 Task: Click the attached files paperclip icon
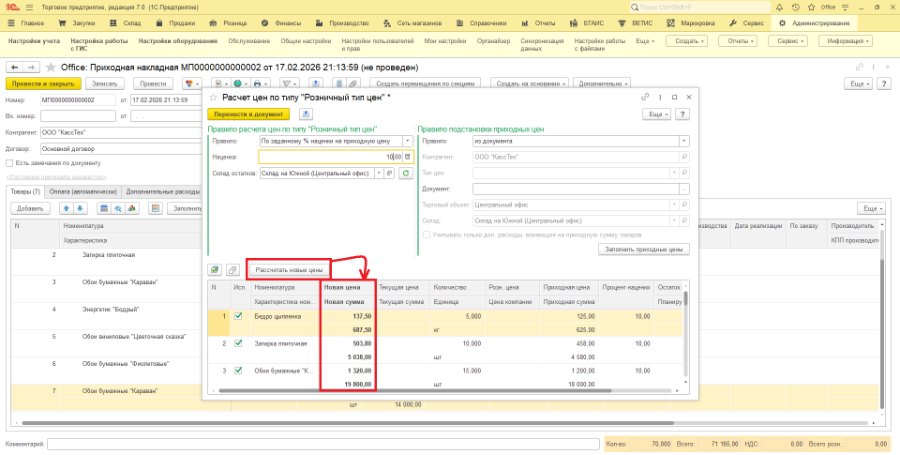[354, 84]
